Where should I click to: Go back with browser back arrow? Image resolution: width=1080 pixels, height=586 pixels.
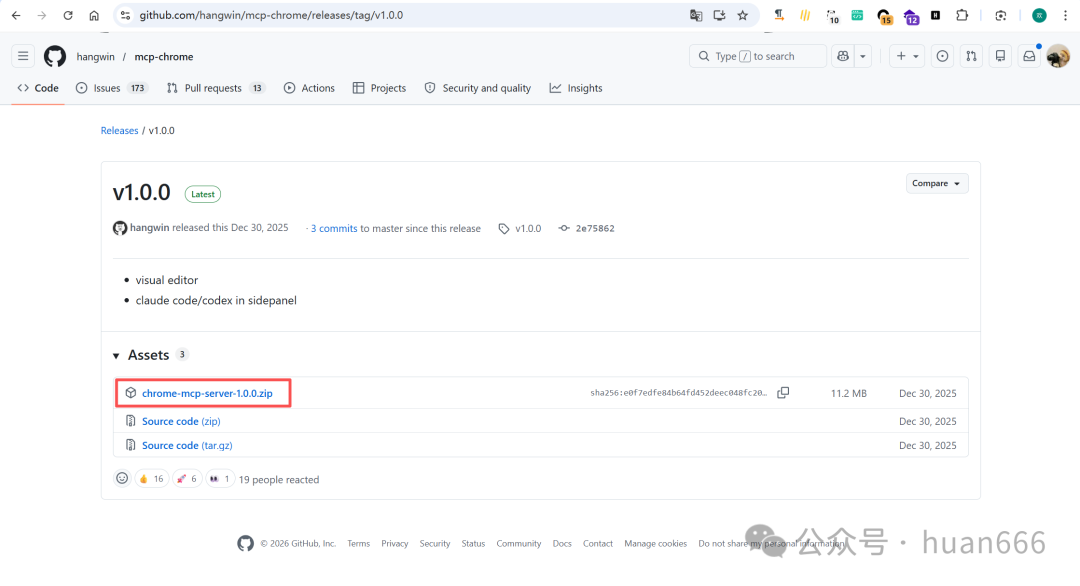coord(16,15)
